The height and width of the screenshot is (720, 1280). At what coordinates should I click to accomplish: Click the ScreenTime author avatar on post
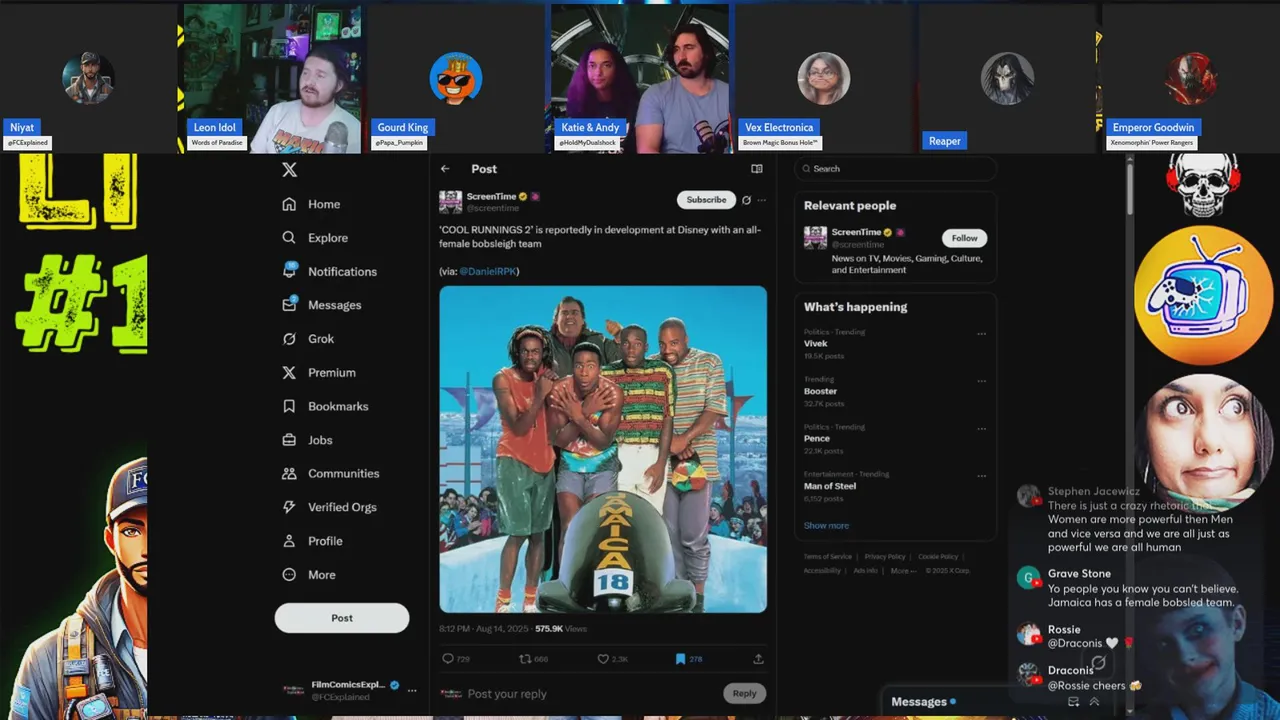pyautogui.click(x=450, y=201)
